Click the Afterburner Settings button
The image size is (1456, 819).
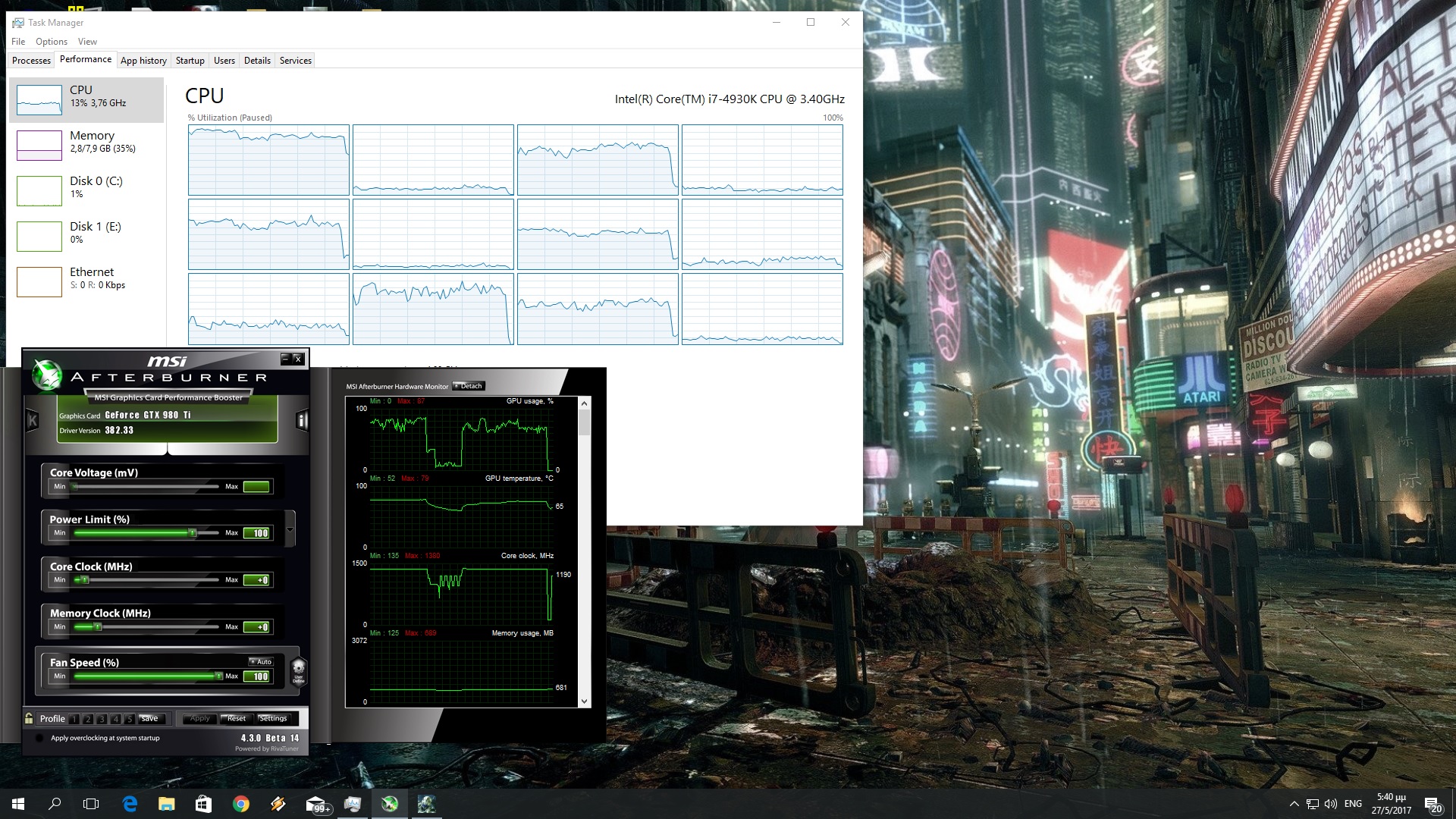click(273, 718)
